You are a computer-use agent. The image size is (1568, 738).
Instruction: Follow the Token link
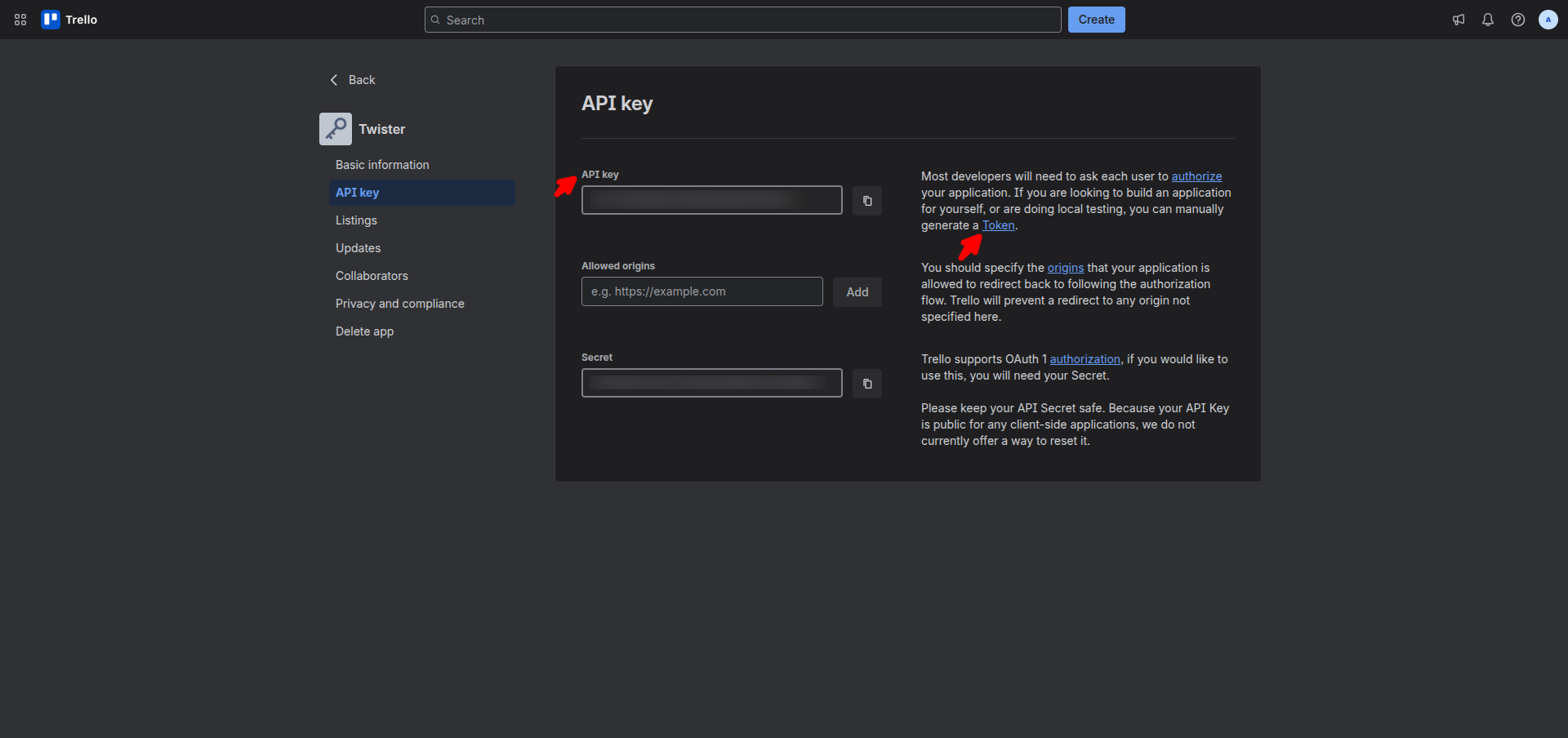coord(998,225)
